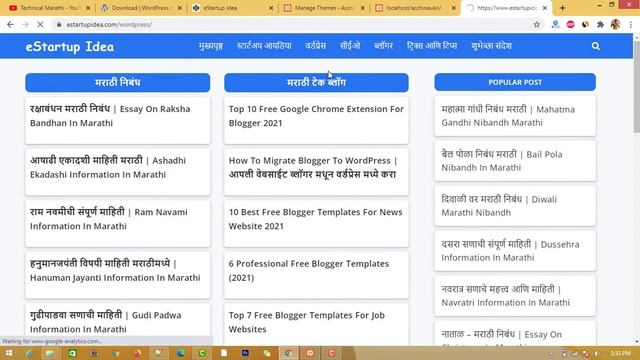Image resolution: width=640 pixels, height=360 pixels.
Task: Open the Chrome profile avatar
Action: (616, 24)
